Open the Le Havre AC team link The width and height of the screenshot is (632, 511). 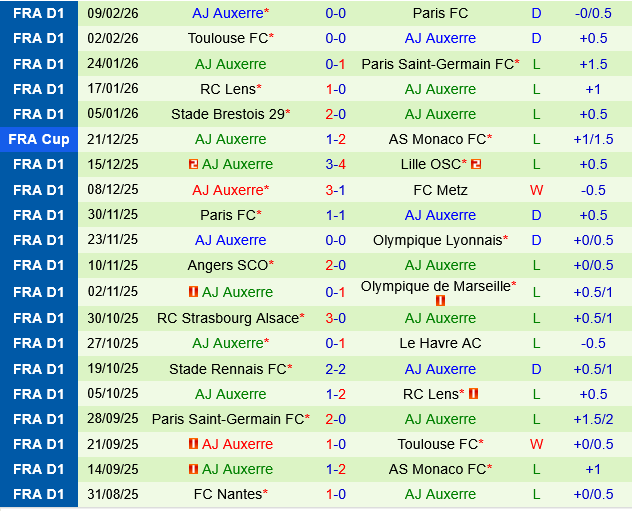click(x=440, y=343)
